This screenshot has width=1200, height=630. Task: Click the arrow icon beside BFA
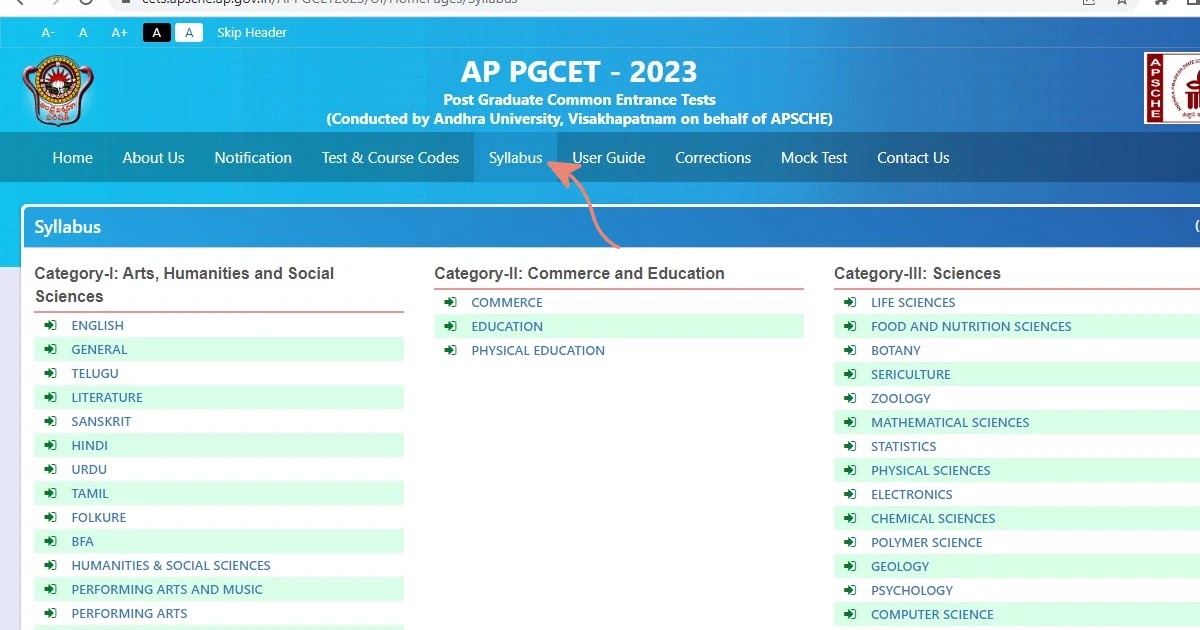click(50, 541)
